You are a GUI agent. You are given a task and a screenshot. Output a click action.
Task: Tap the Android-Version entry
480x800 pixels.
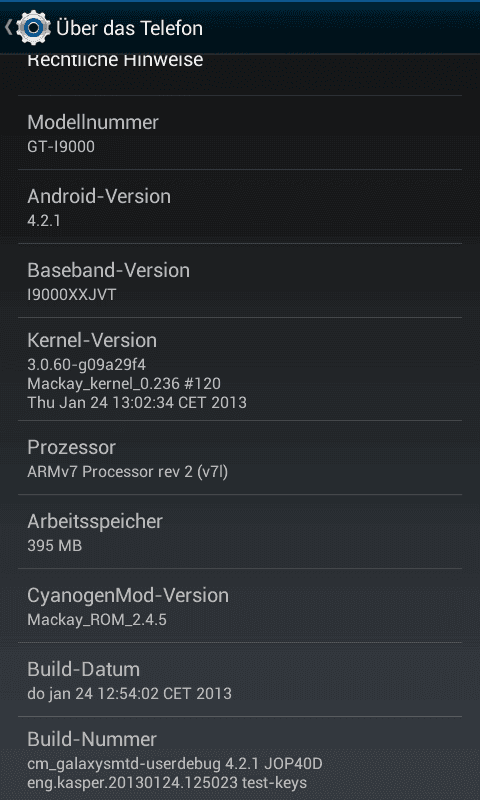click(x=240, y=207)
